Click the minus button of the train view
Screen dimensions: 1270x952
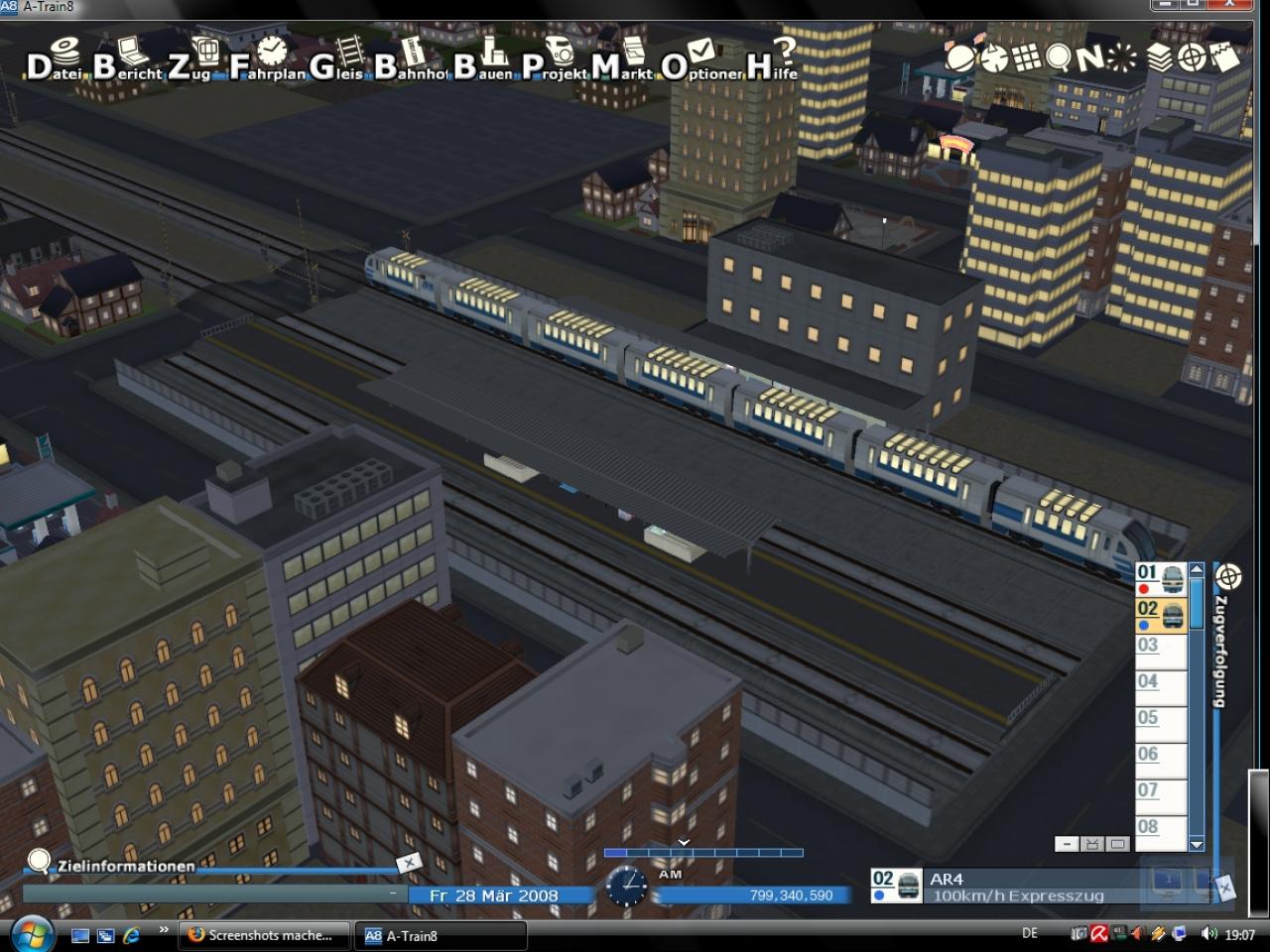pos(1067,844)
